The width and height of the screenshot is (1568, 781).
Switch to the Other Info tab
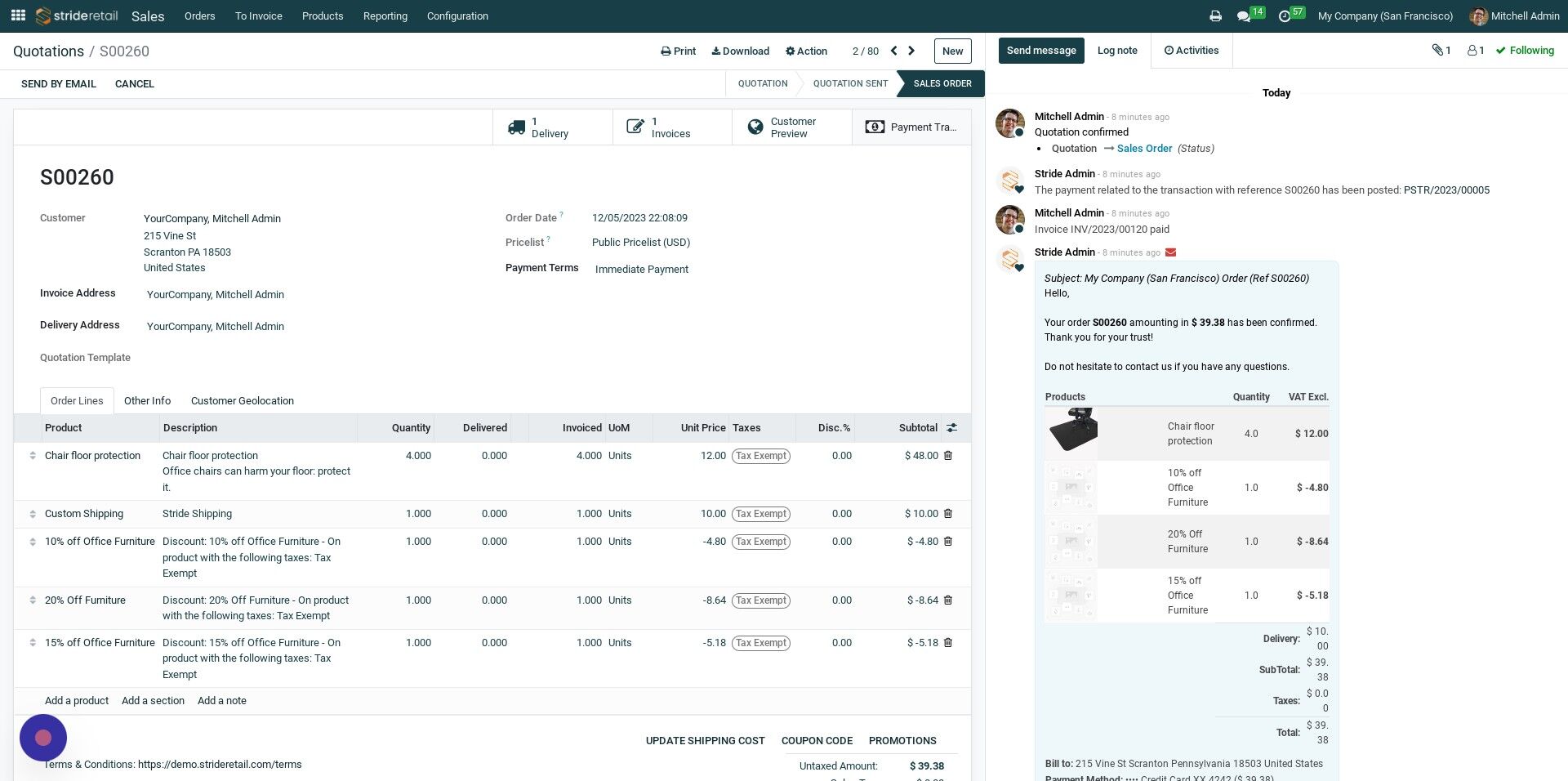pos(147,401)
